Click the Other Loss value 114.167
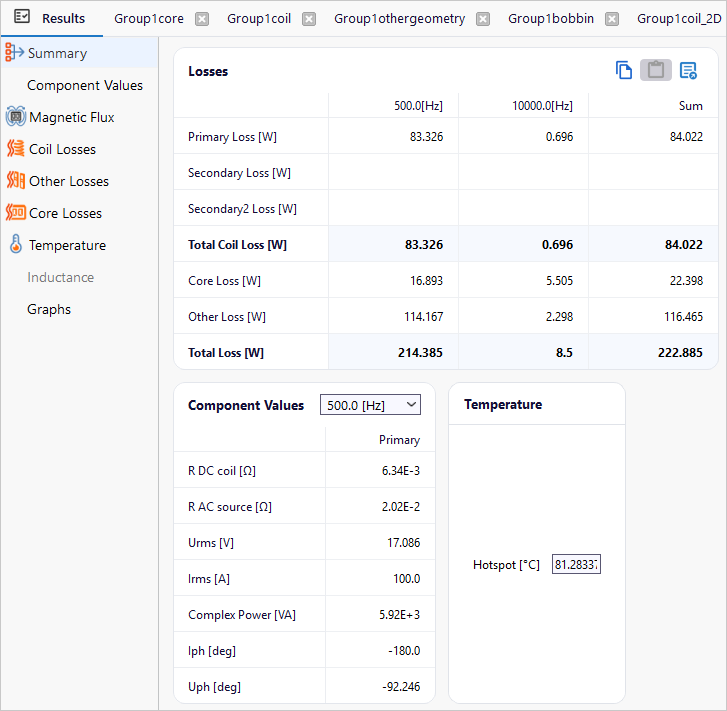Image resolution: width=727 pixels, height=711 pixels. 423,317
